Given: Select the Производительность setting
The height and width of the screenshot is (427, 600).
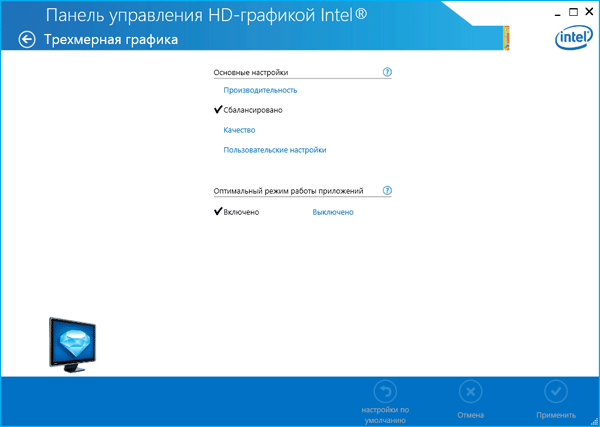Looking at the screenshot, I should [x=260, y=90].
